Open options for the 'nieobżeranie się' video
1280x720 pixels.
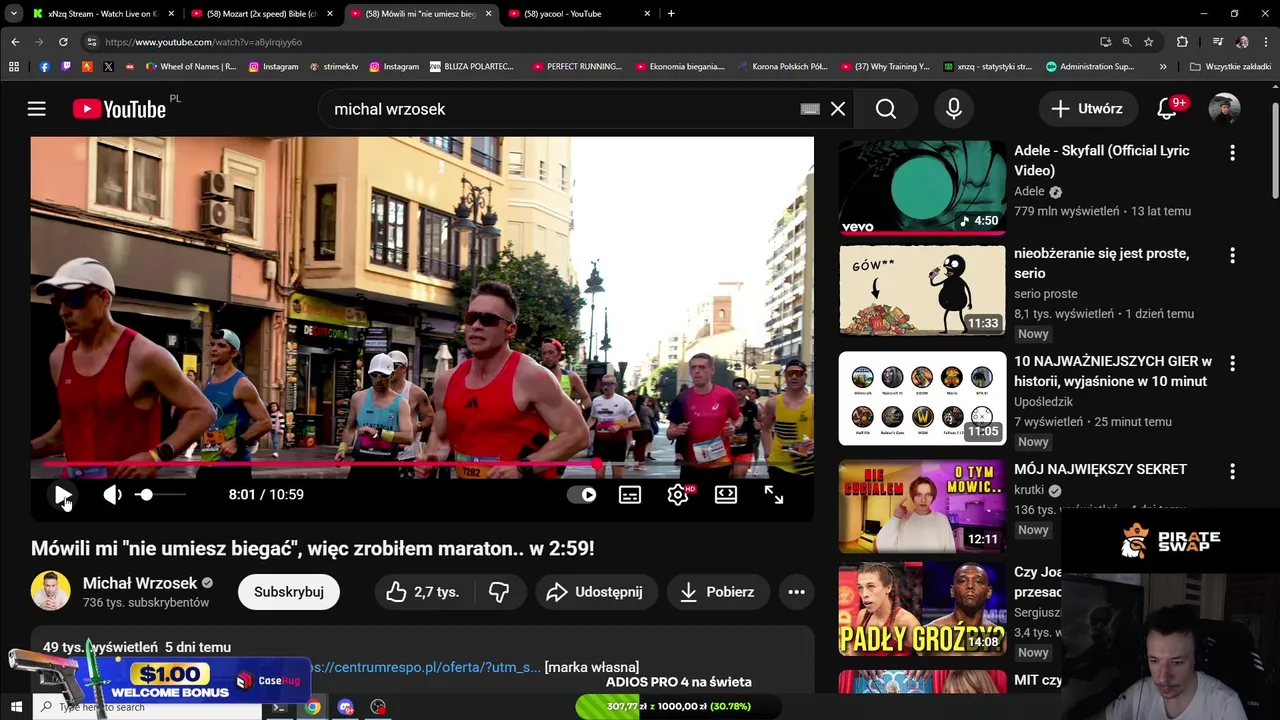pos(1232,256)
